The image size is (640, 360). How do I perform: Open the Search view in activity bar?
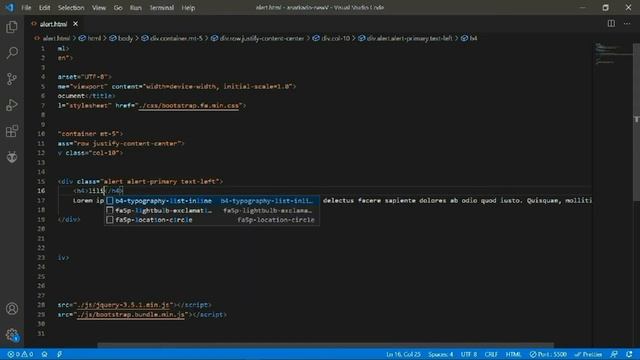click(12, 53)
